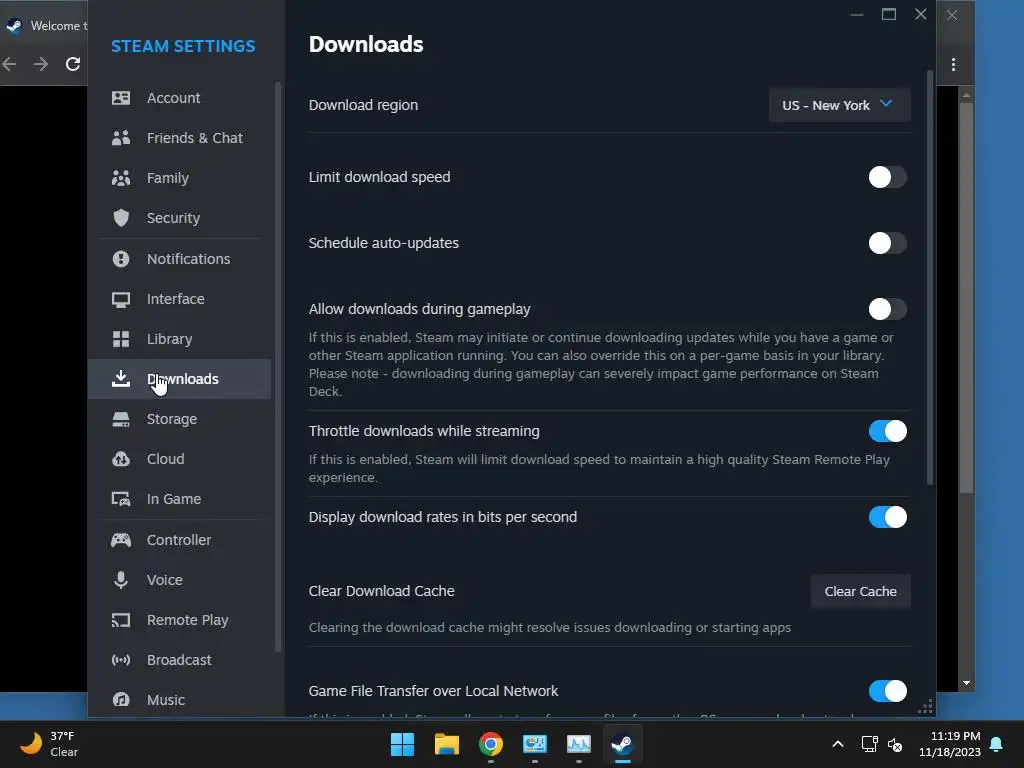Click the Storage drive icon
1024x768 pixels.
[121, 419]
